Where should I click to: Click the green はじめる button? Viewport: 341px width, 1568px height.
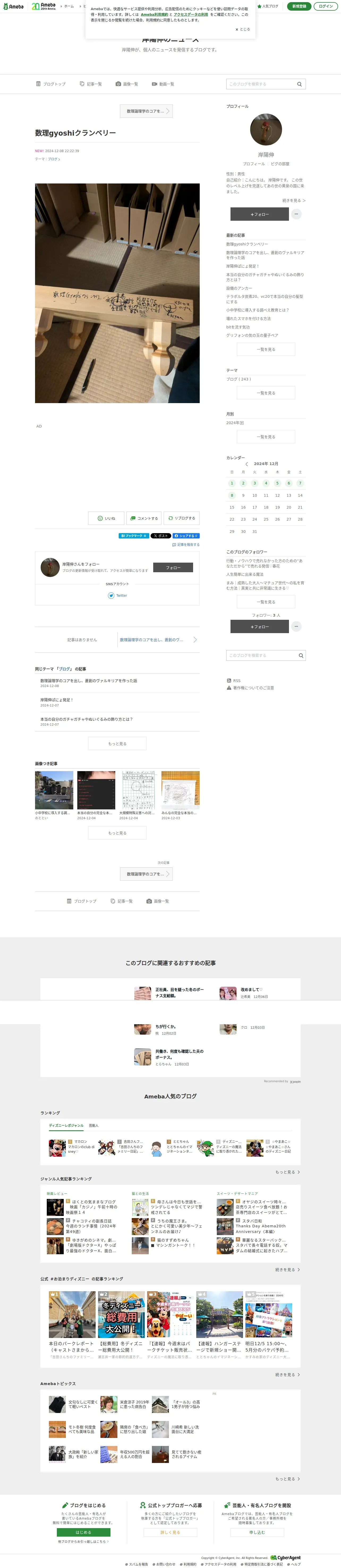pyautogui.click(x=83, y=1533)
